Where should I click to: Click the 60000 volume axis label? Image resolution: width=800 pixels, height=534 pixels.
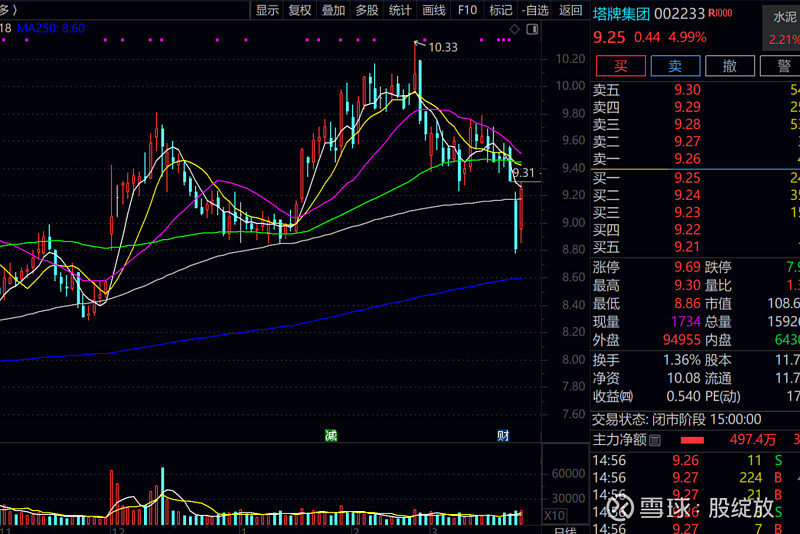click(x=568, y=473)
